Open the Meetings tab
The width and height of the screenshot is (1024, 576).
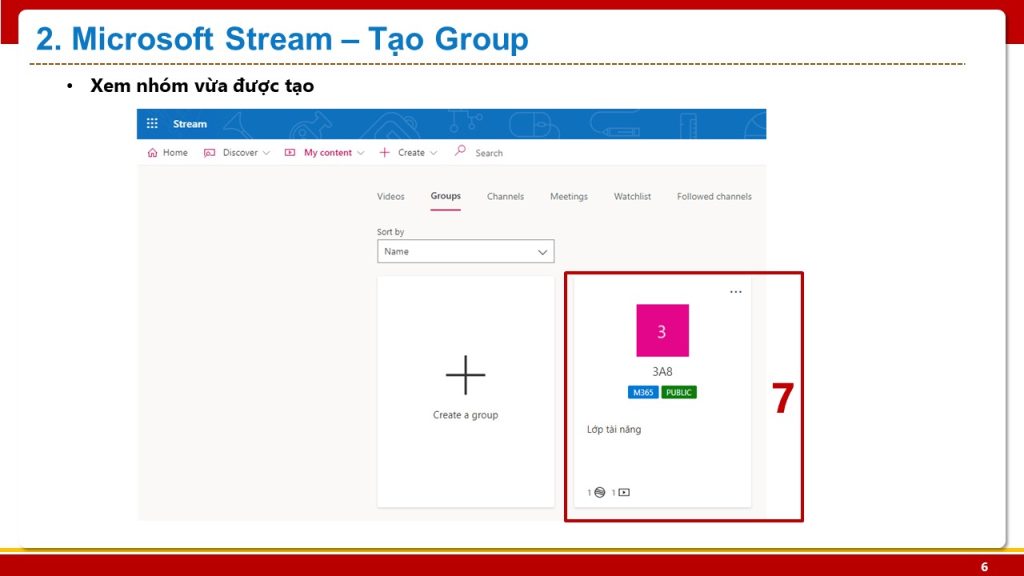(569, 197)
